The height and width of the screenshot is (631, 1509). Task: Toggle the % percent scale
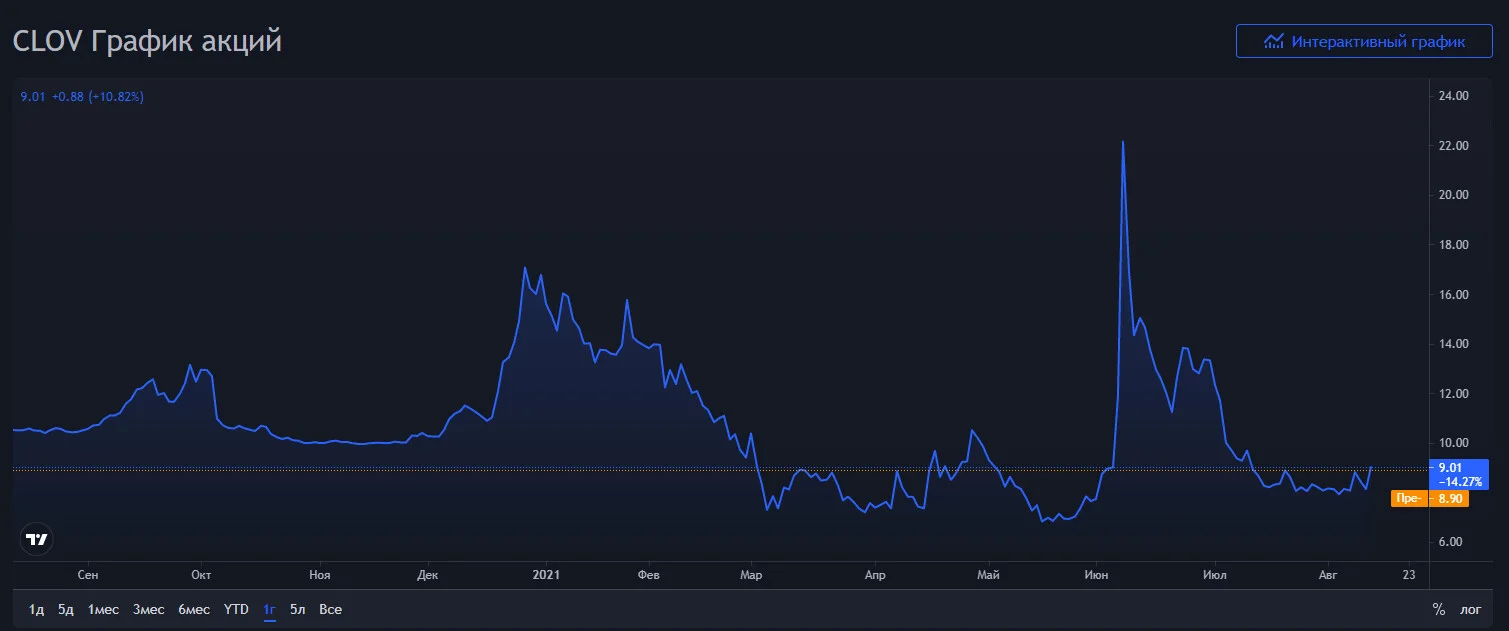[x=1439, y=609]
